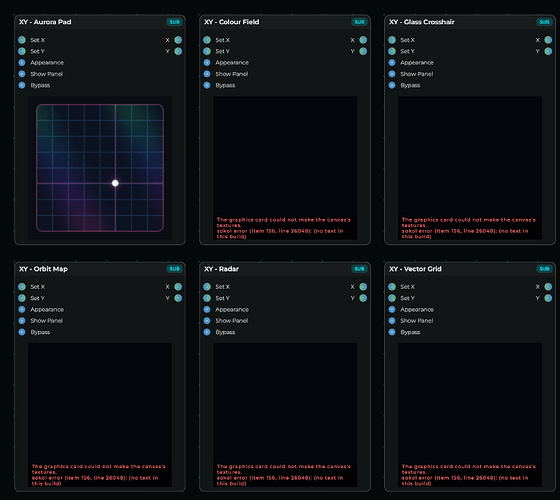Viewport: 560px width, 500px height.
Task: Click the Bypass port on XY - Vector Grid
Action: (x=392, y=332)
